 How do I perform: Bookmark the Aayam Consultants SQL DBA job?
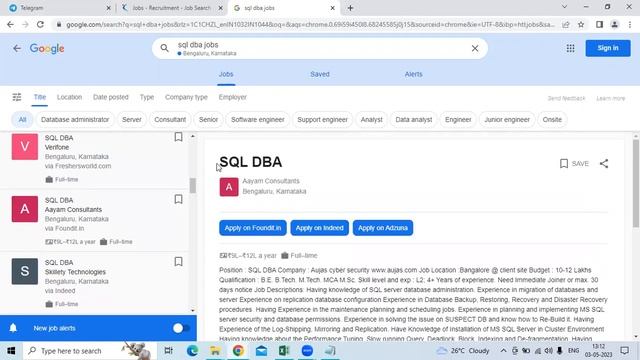pos(178,199)
